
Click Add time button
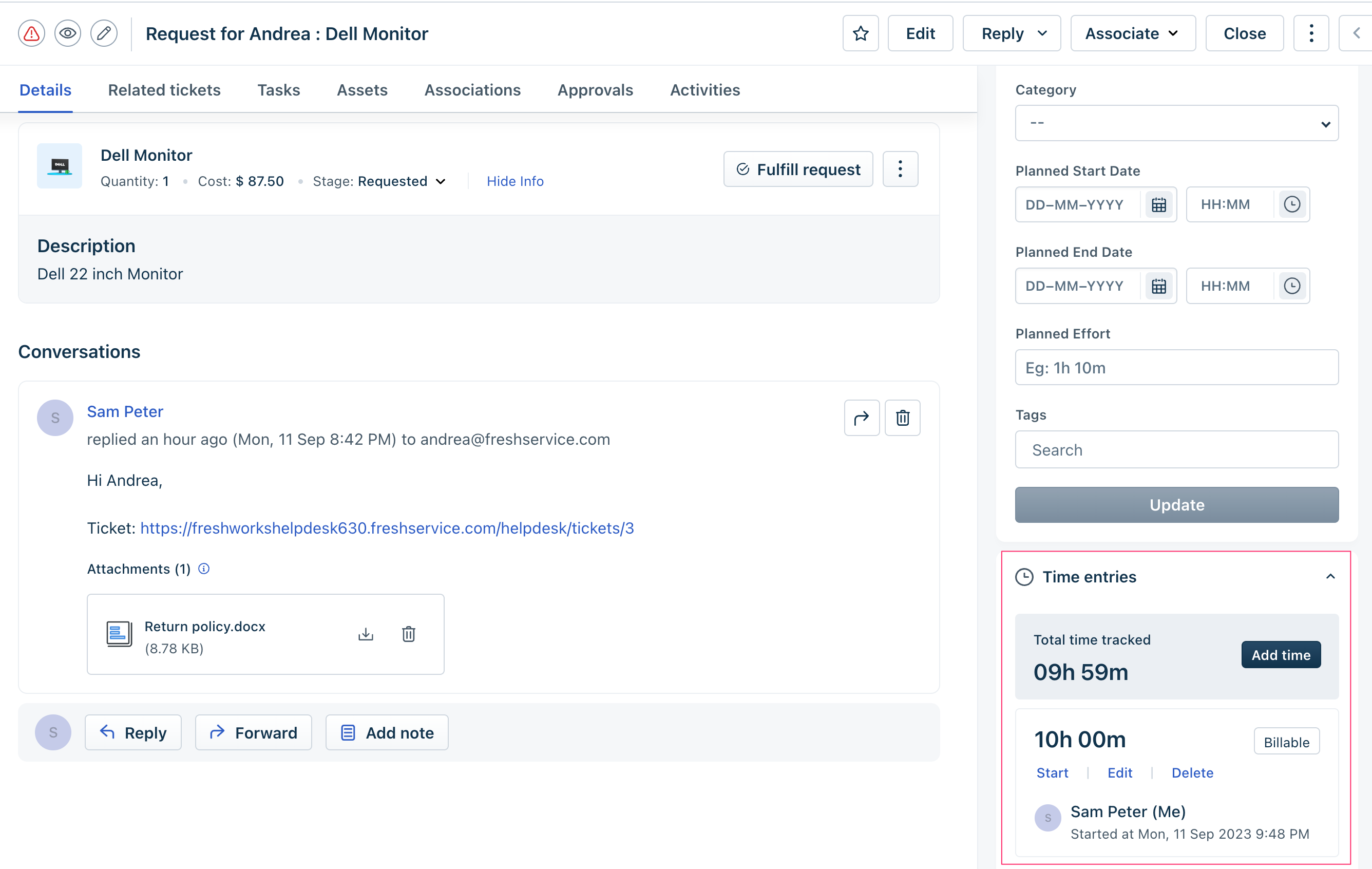coord(1281,655)
